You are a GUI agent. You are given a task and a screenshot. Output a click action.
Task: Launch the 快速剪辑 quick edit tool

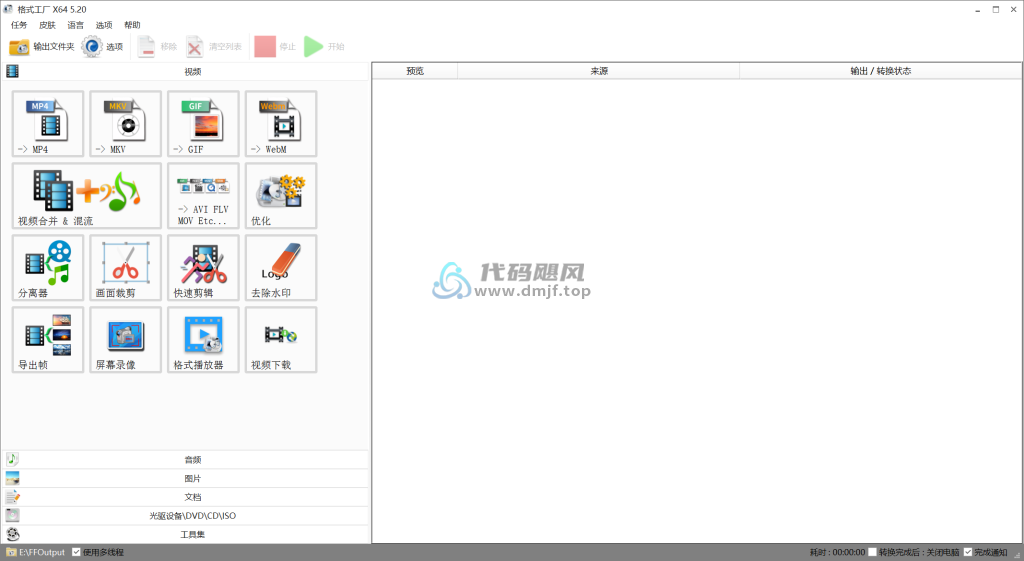[203, 267]
